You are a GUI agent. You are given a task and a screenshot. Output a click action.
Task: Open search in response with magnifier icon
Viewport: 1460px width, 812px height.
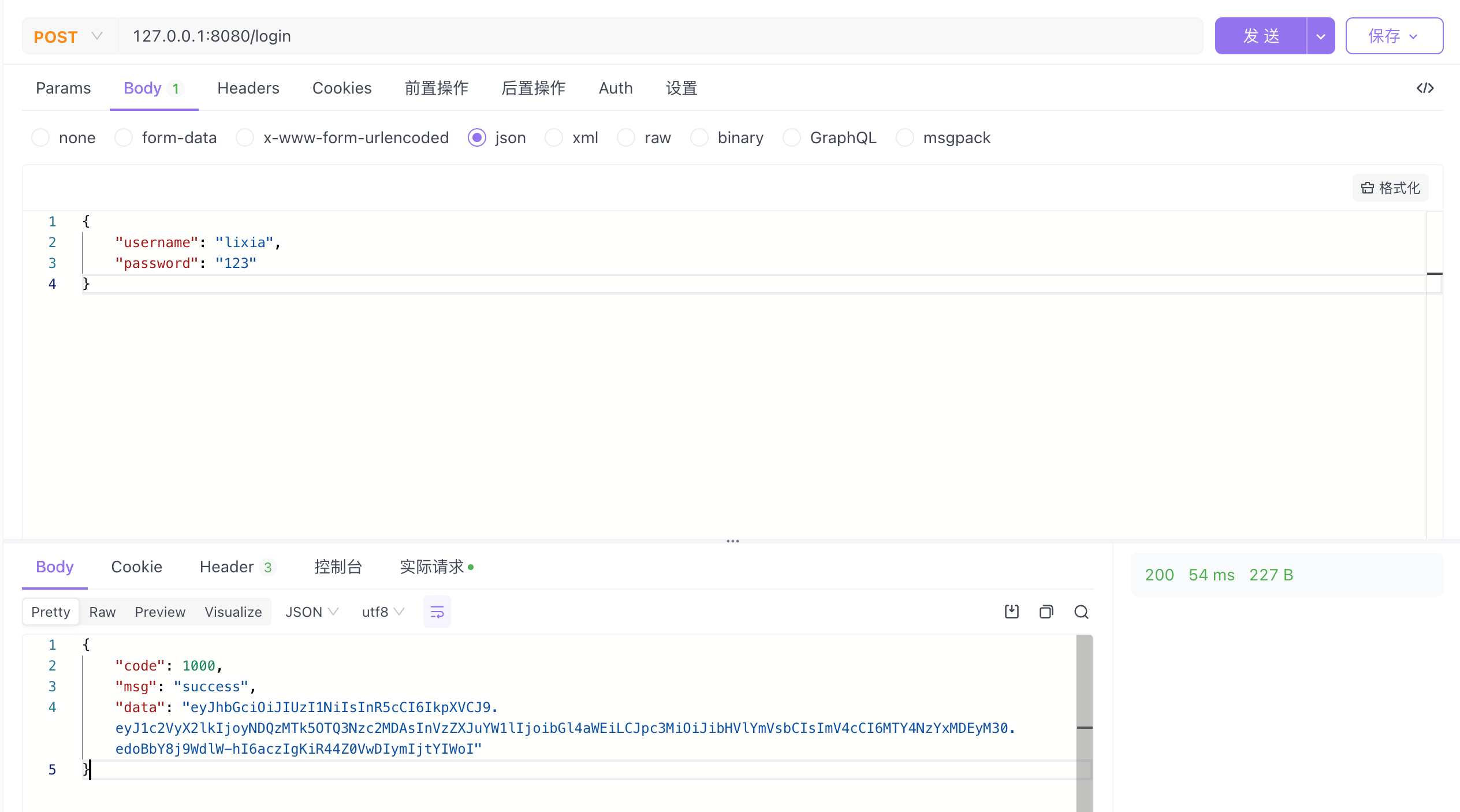1081,612
